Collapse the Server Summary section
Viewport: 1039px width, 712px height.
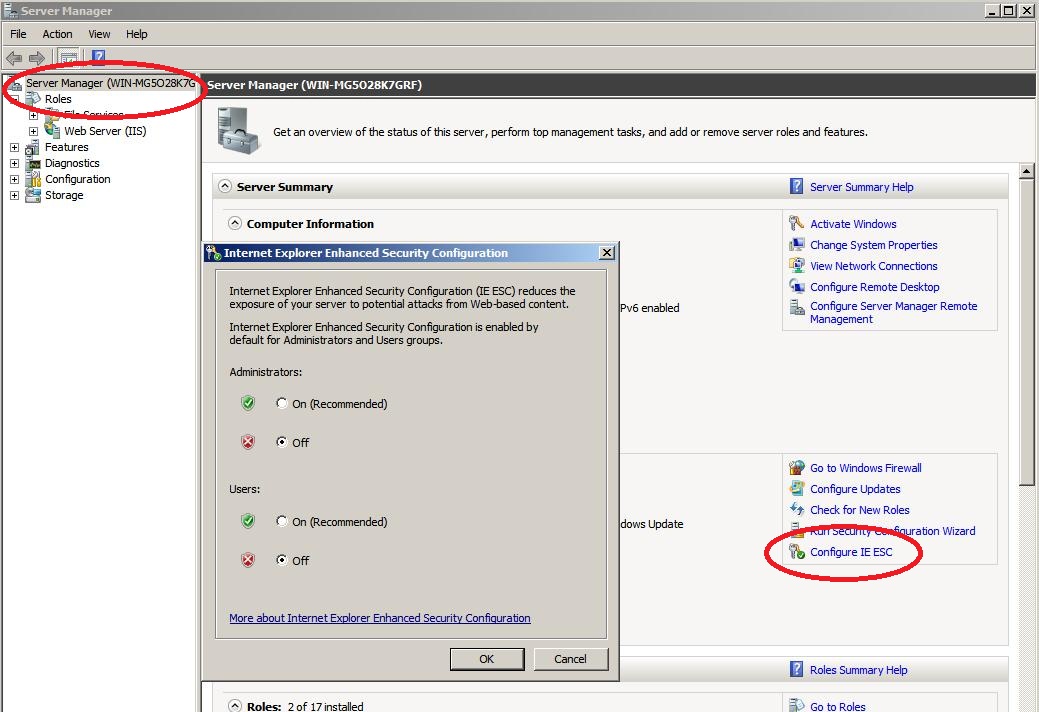coord(225,186)
